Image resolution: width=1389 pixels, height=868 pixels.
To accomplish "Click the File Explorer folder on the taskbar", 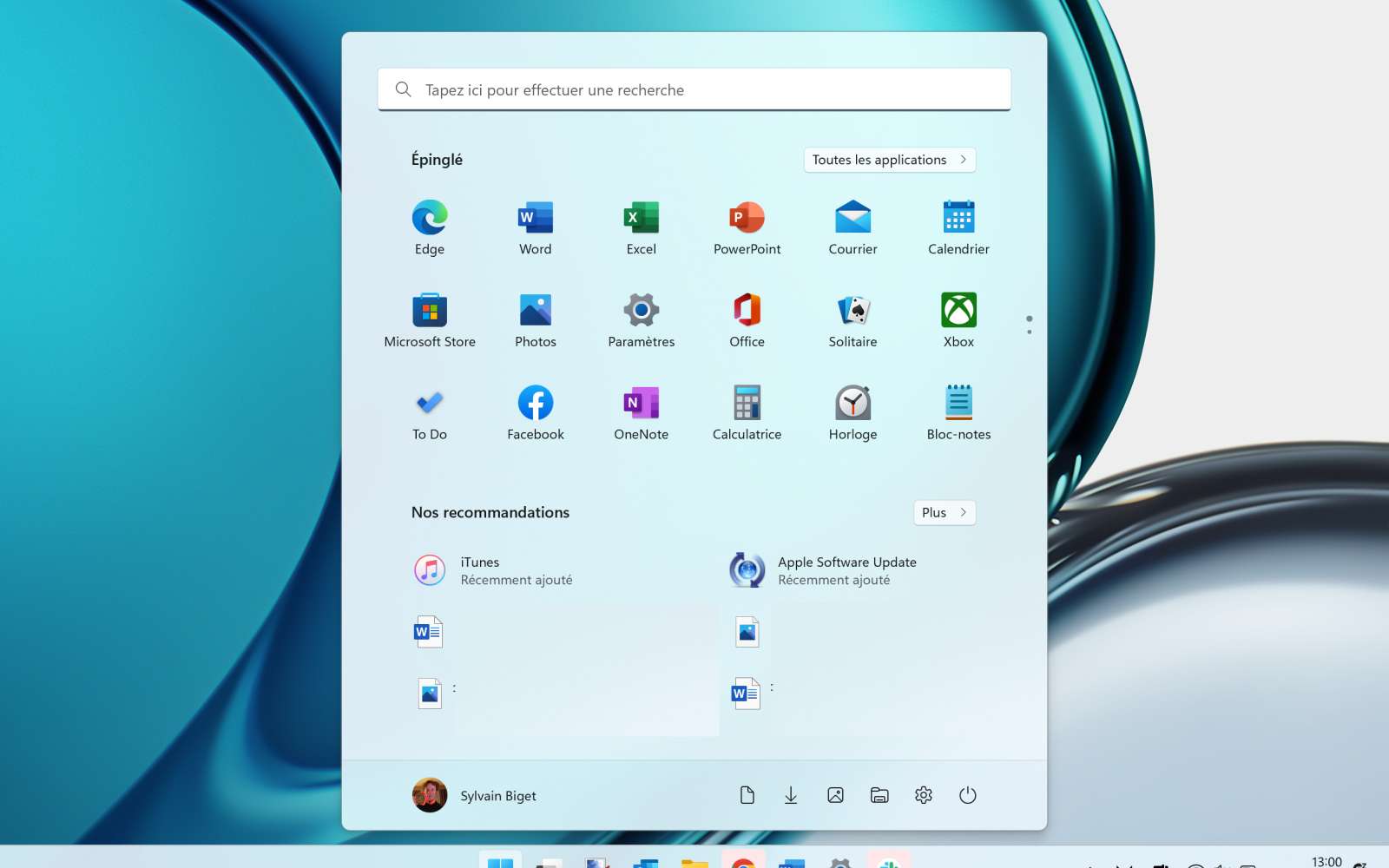I will click(x=694, y=862).
